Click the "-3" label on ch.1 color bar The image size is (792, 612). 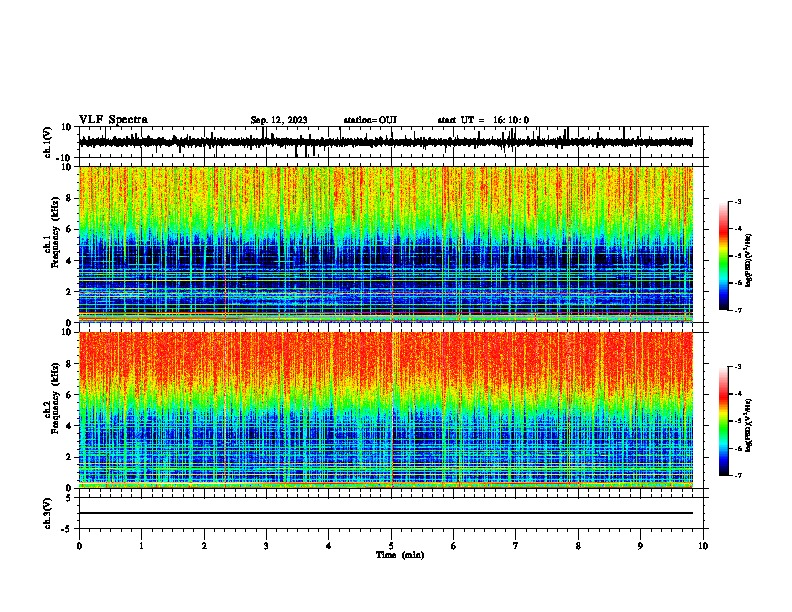[738, 201]
